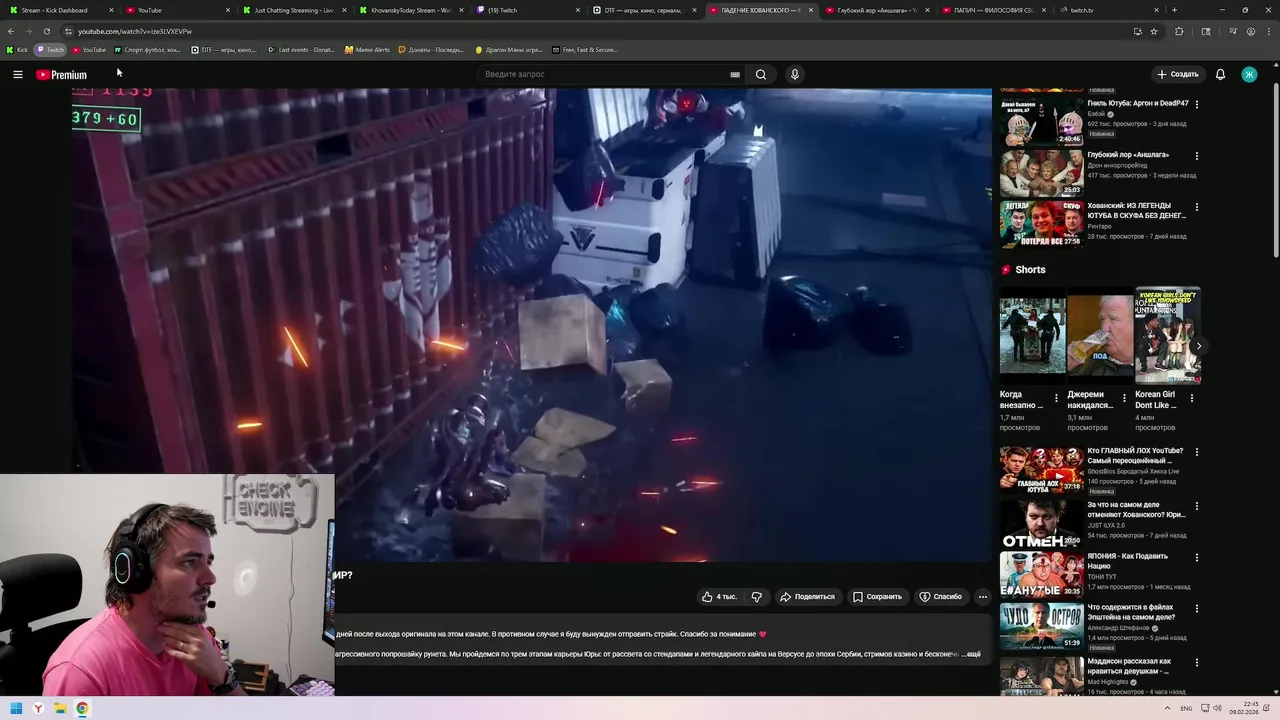Open the YouTube guide hamburger menu
1280x720 pixels.
(17, 74)
